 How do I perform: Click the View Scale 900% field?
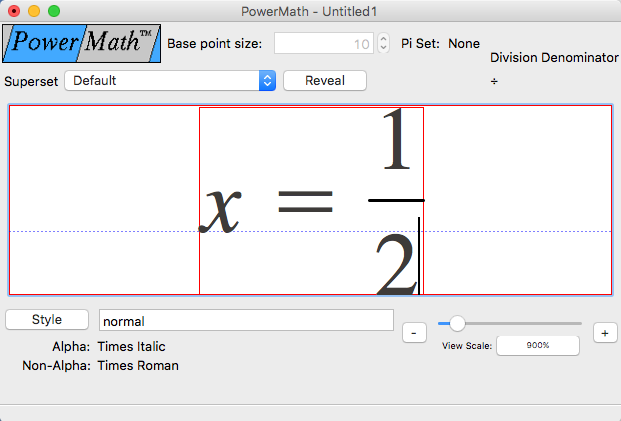tap(538, 345)
